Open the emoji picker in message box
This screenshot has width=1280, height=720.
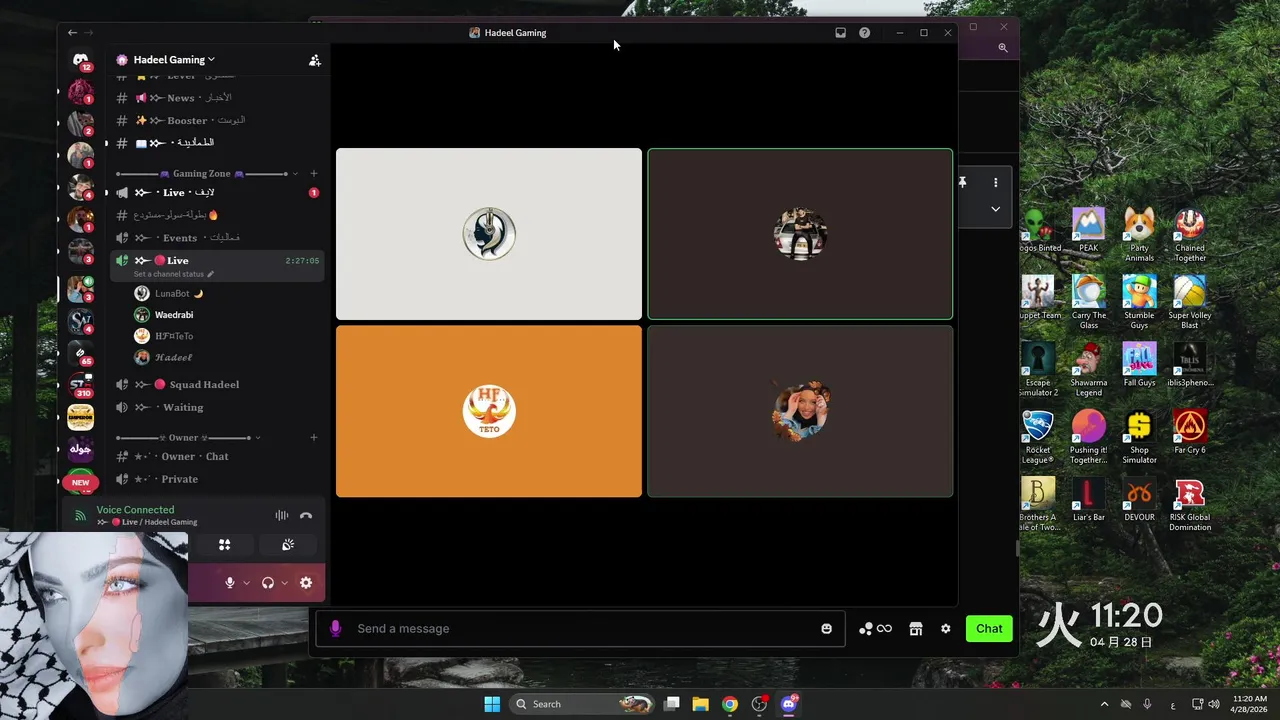[826, 629]
